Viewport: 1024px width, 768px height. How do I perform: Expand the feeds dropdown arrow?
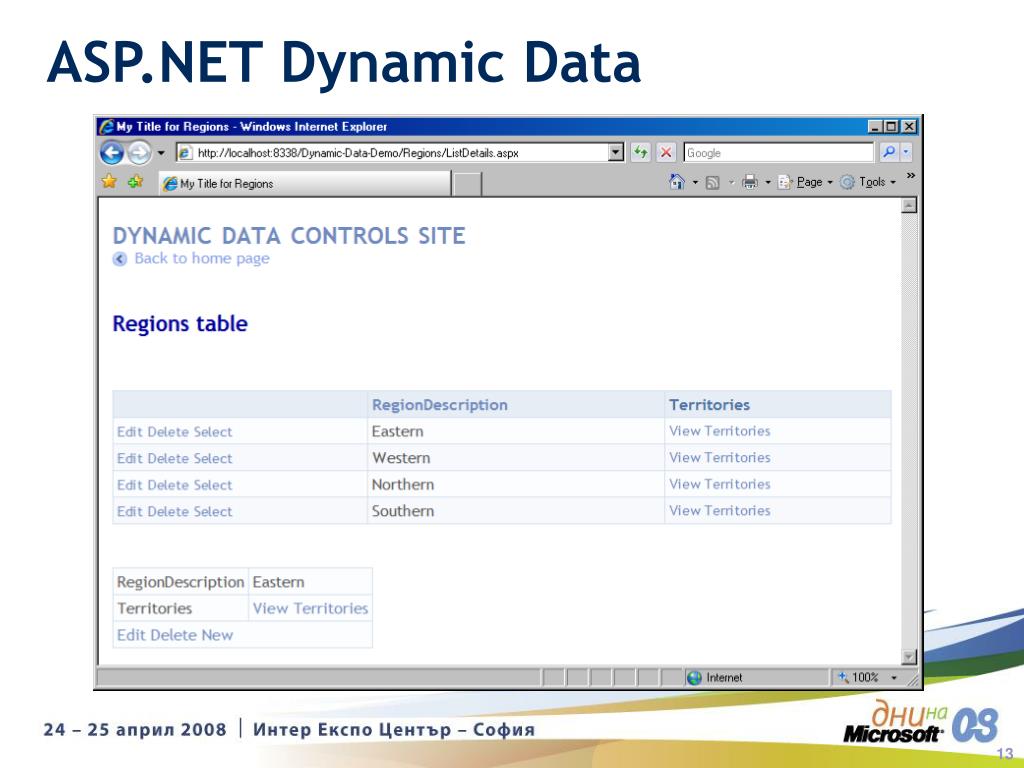pyautogui.click(x=731, y=182)
